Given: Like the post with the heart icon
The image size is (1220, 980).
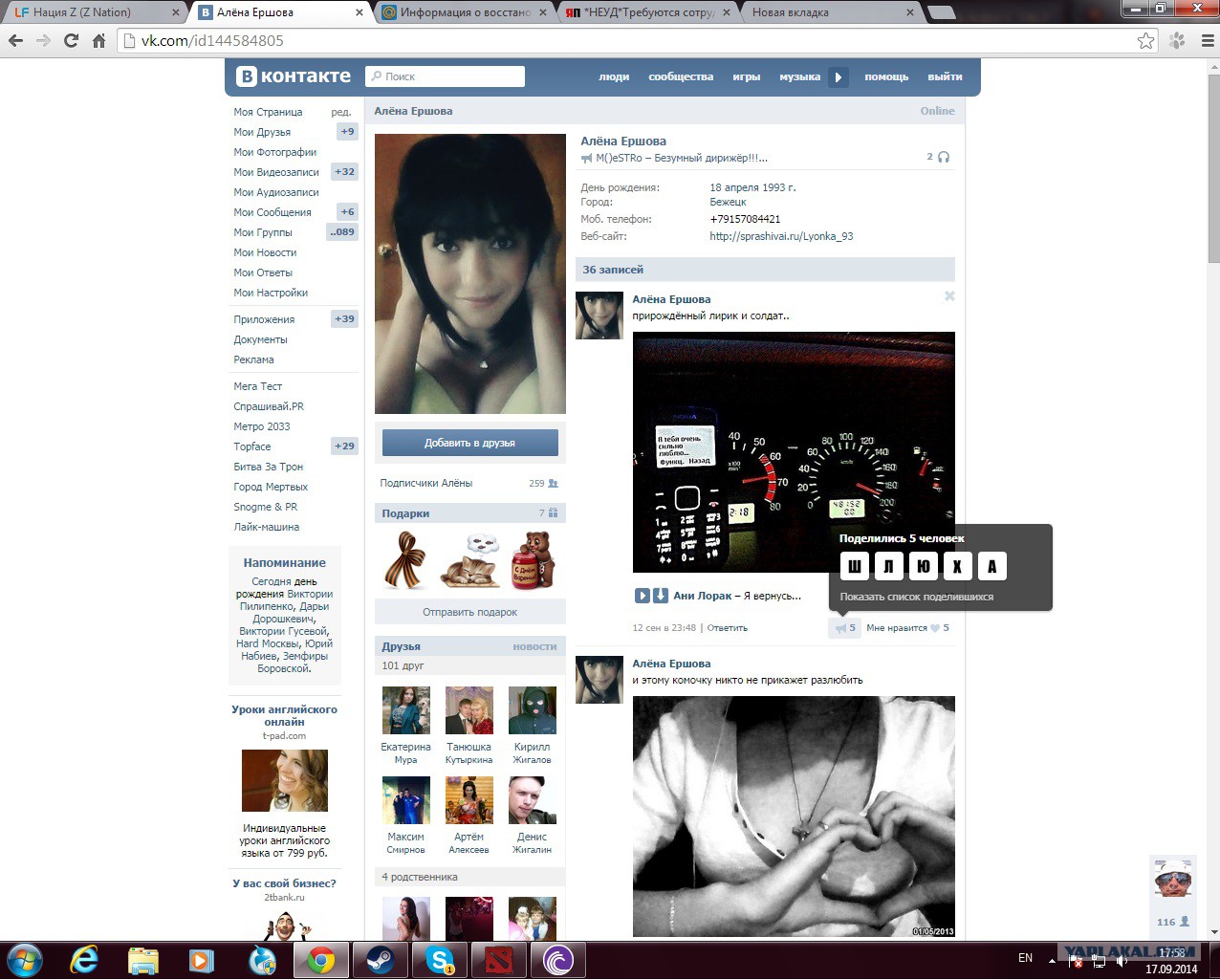Looking at the screenshot, I should [x=935, y=628].
